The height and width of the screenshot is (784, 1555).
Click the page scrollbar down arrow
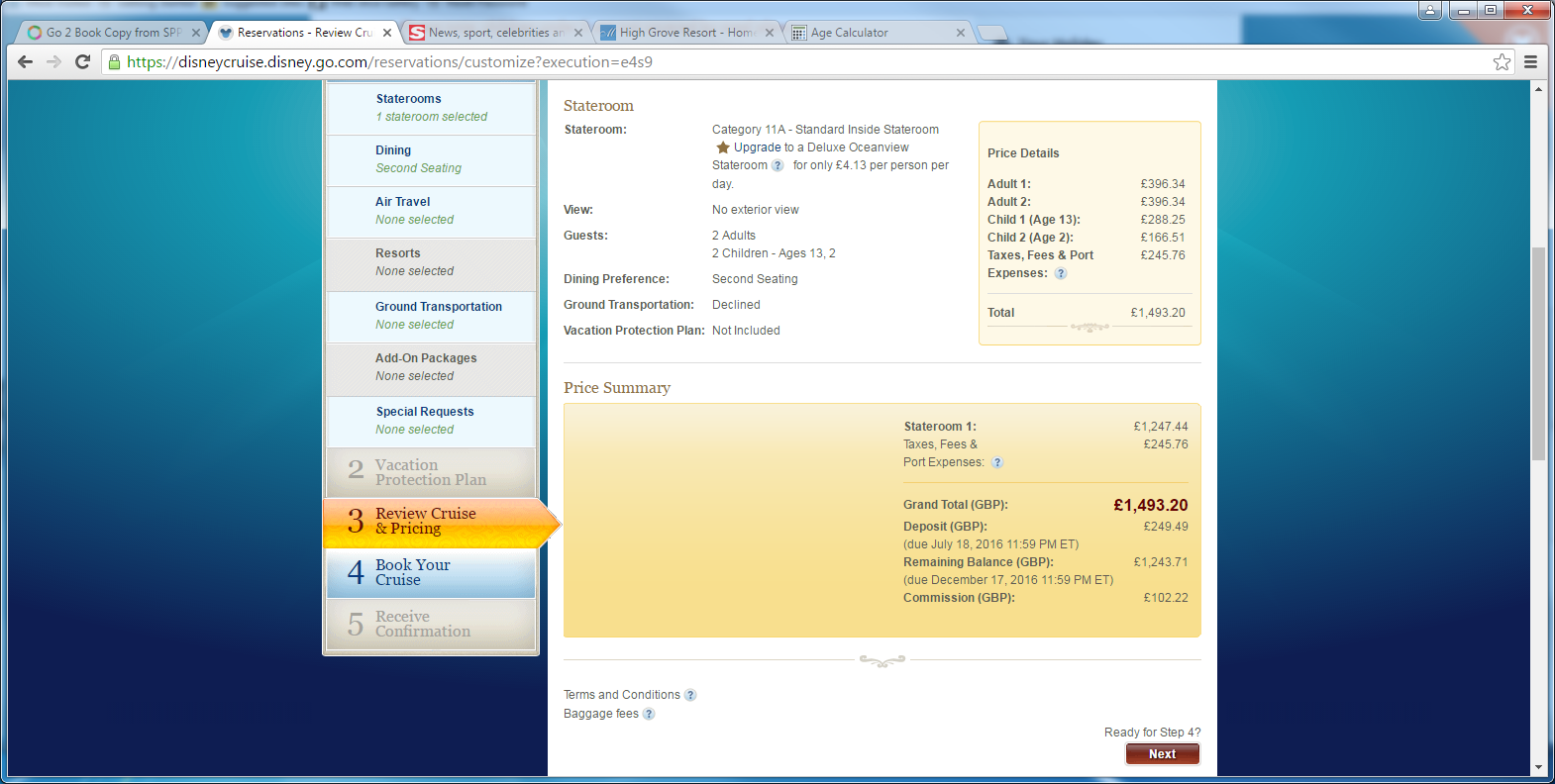(x=1538, y=767)
